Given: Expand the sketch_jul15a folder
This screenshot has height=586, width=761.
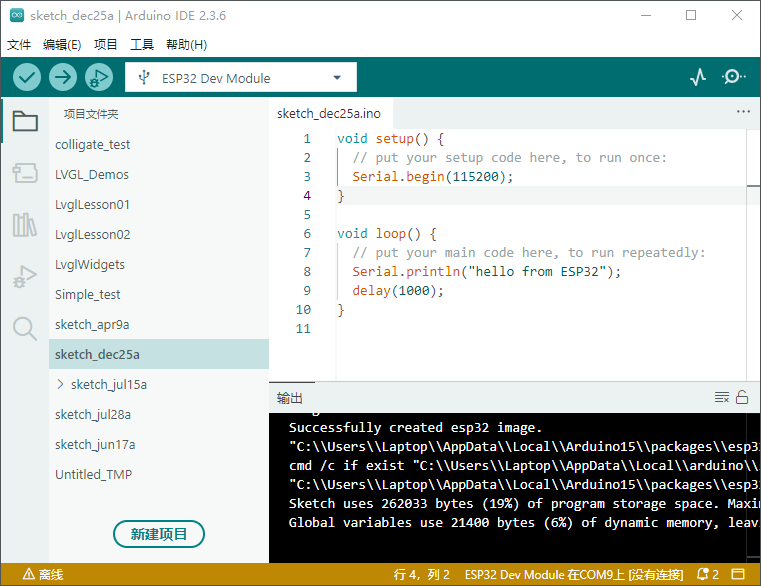Looking at the screenshot, I should click(x=61, y=384).
